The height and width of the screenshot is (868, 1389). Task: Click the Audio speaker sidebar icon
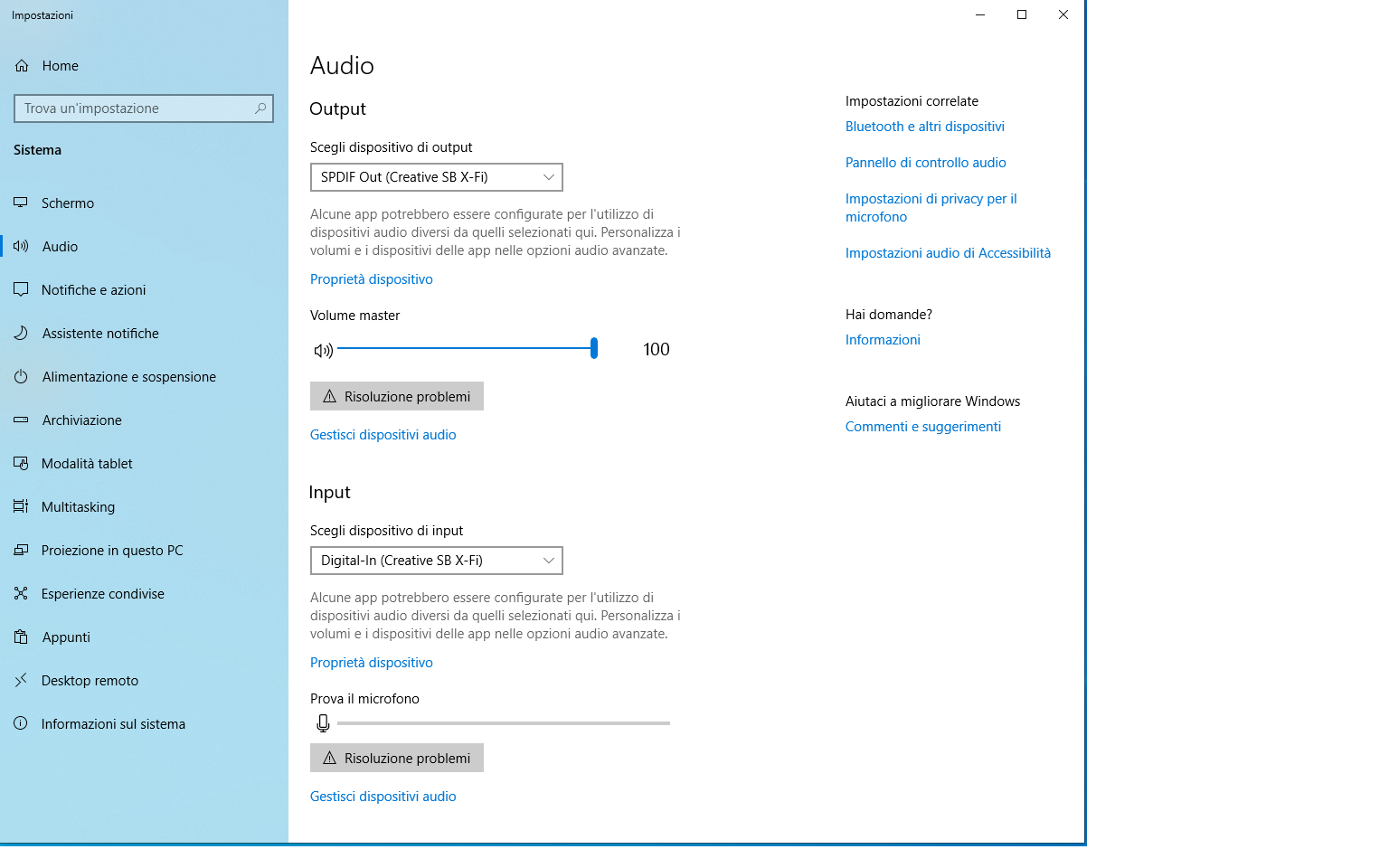pyautogui.click(x=21, y=247)
